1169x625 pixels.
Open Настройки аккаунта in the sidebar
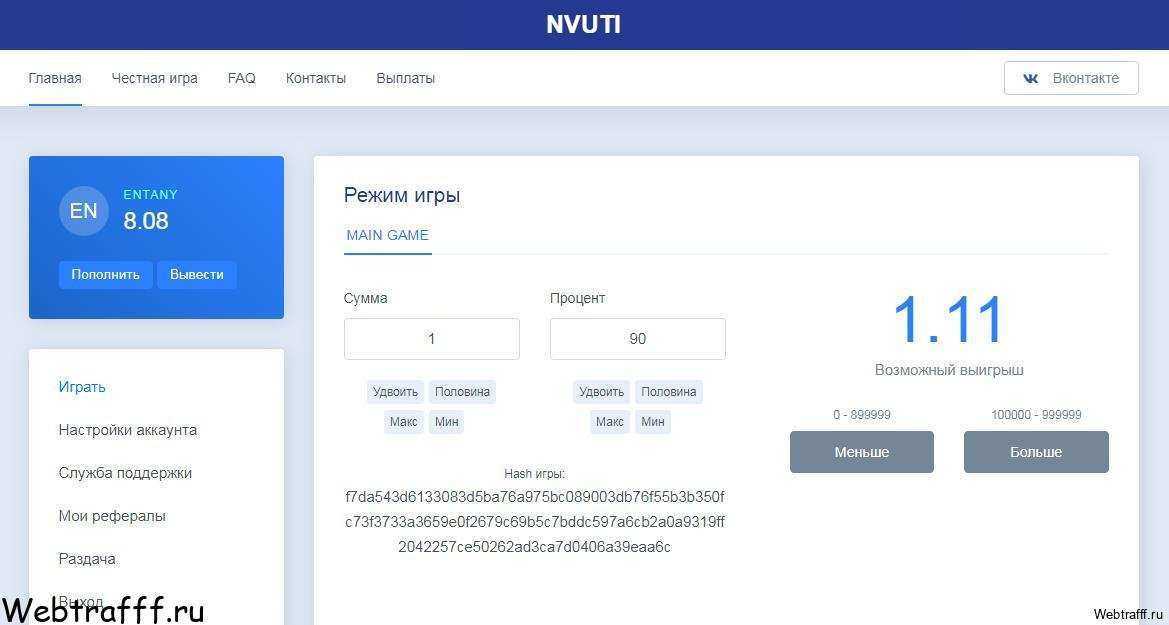tap(128, 430)
